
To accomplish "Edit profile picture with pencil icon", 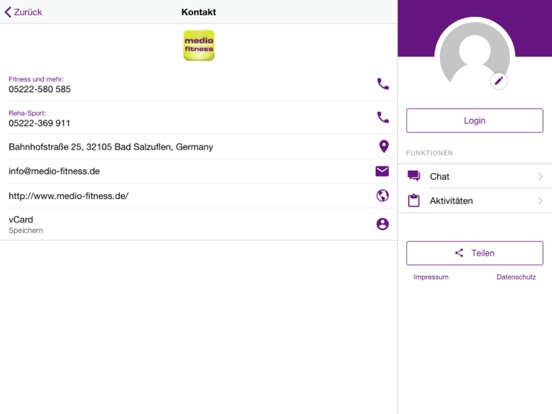I will pyautogui.click(x=499, y=81).
